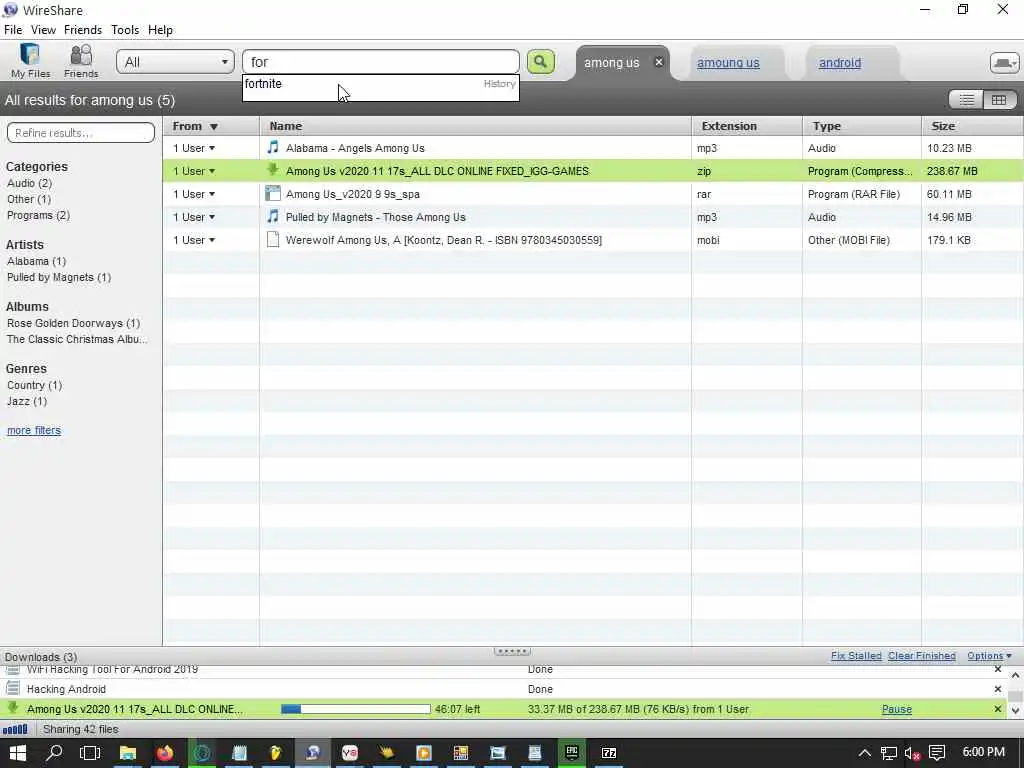Click in the search text field

tap(380, 62)
